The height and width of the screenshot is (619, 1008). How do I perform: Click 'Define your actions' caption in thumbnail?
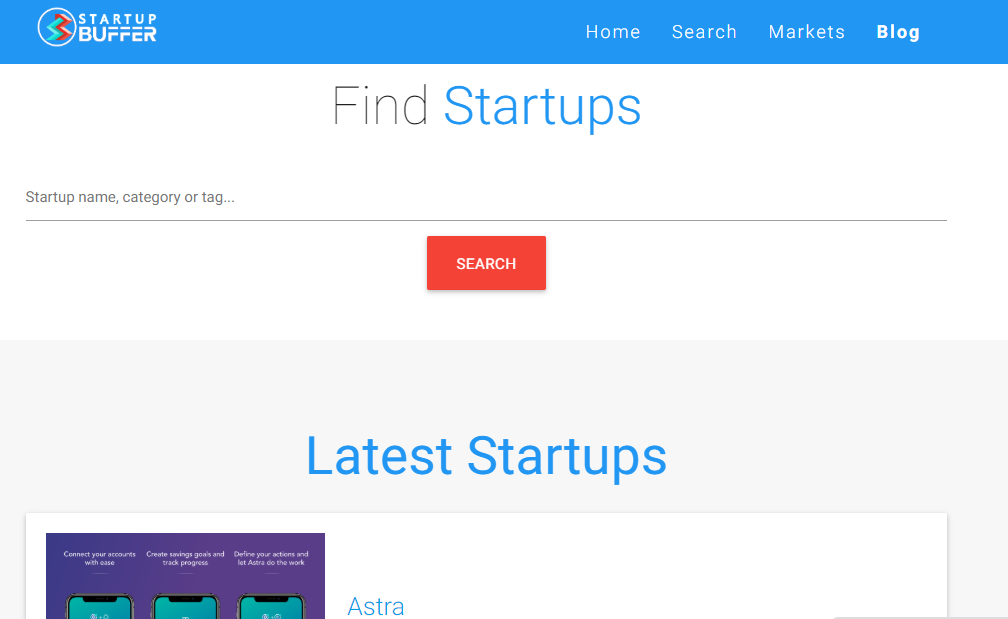point(271,558)
